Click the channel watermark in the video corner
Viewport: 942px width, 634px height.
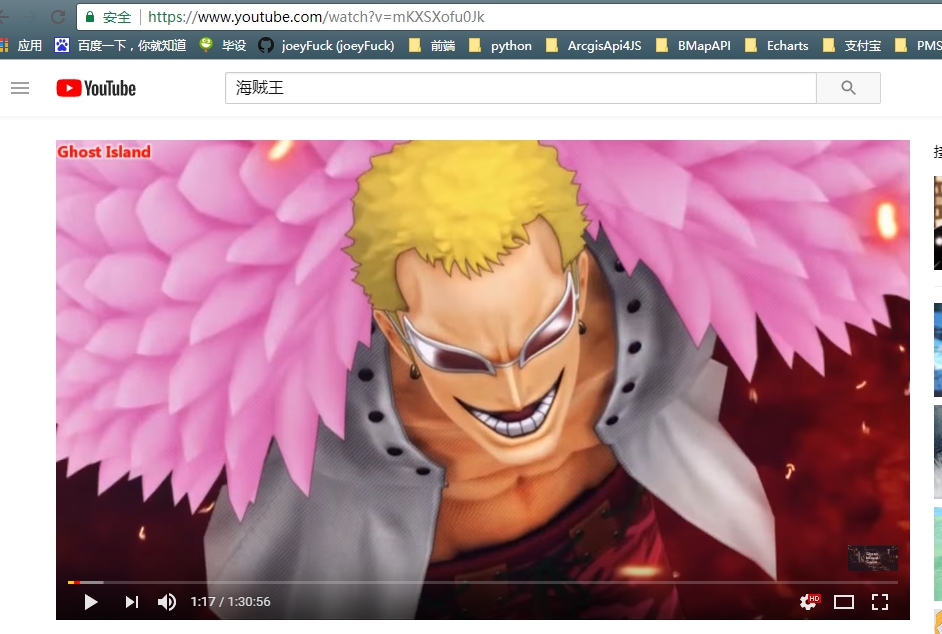(872, 557)
